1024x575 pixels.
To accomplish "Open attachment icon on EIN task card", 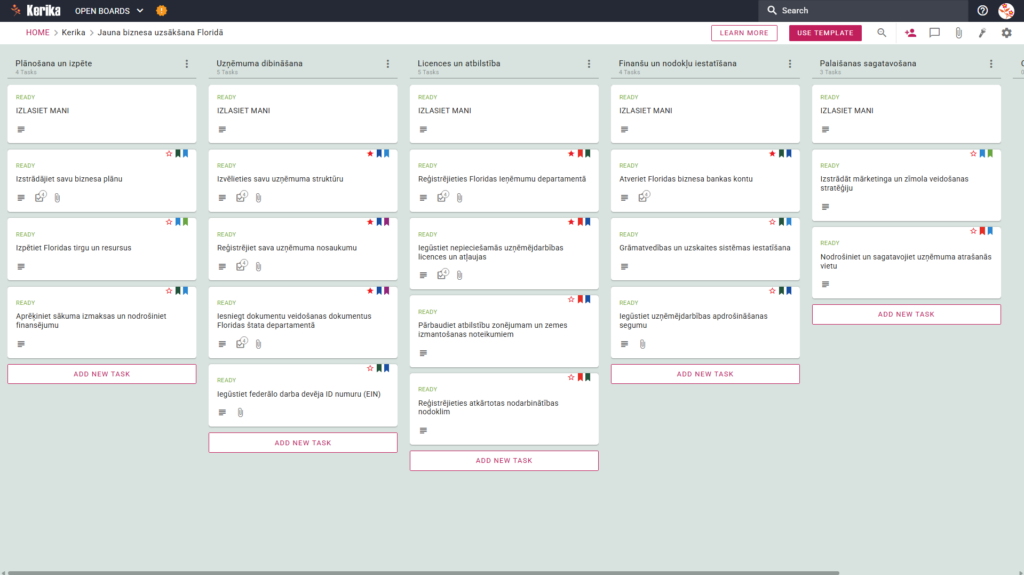I will (240, 412).
